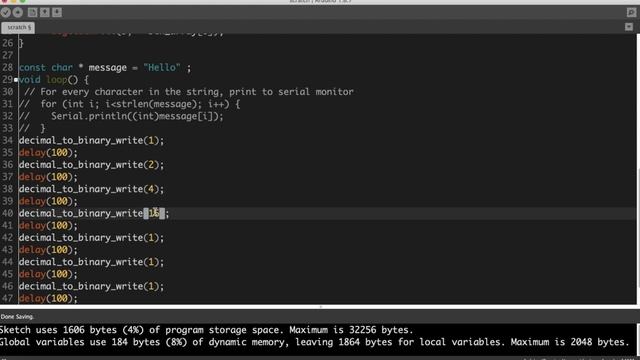Open the Serial Monitor magnifier icon
The image size is (640, 360).
pos(631,12)
